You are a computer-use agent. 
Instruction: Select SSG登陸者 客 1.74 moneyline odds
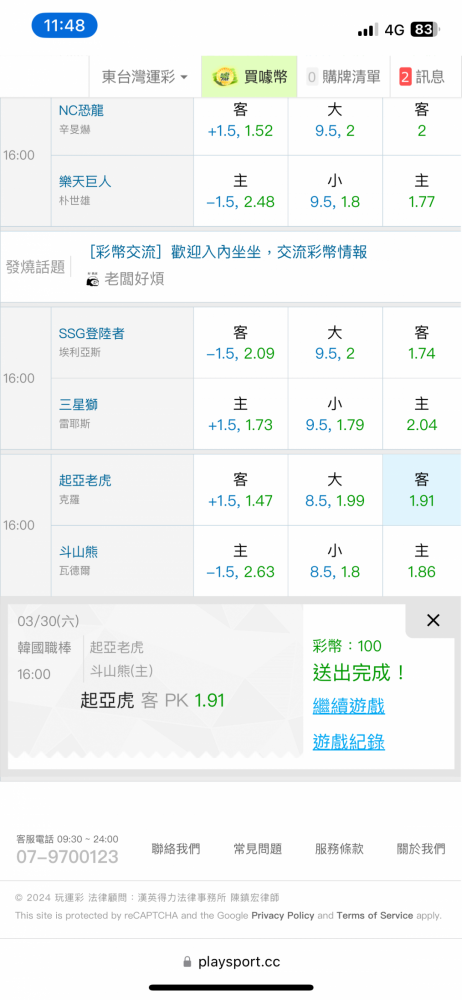point(422,343)
